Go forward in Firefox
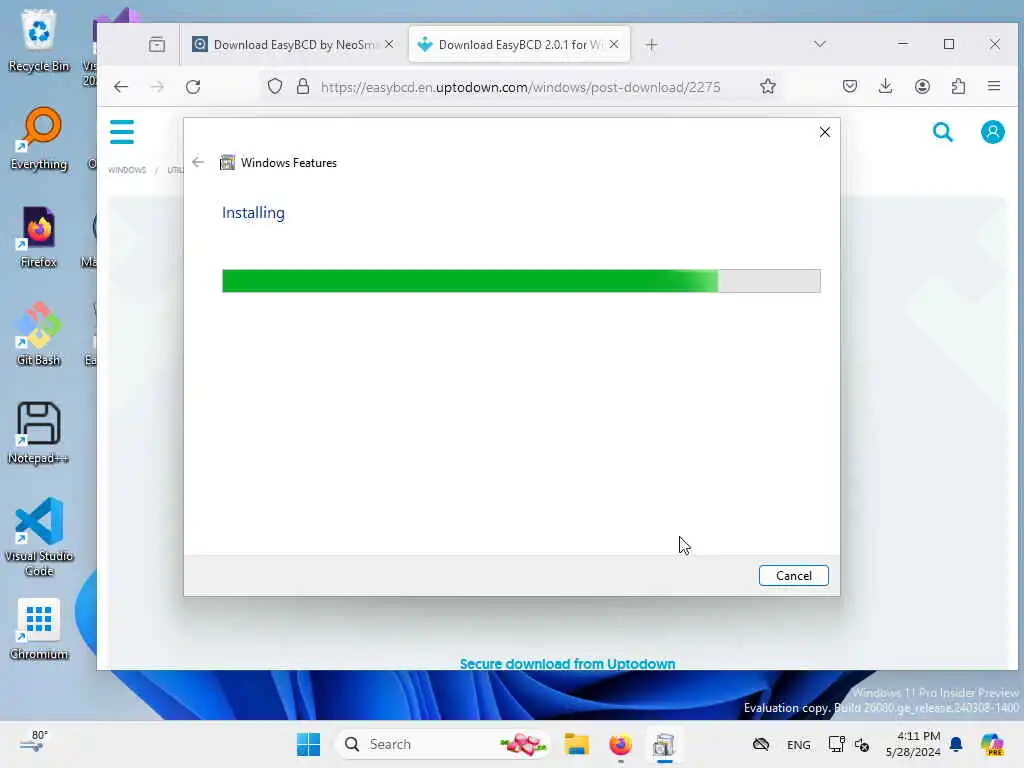The height and width of the screenshot is (768, 1024). click(157, 87)
